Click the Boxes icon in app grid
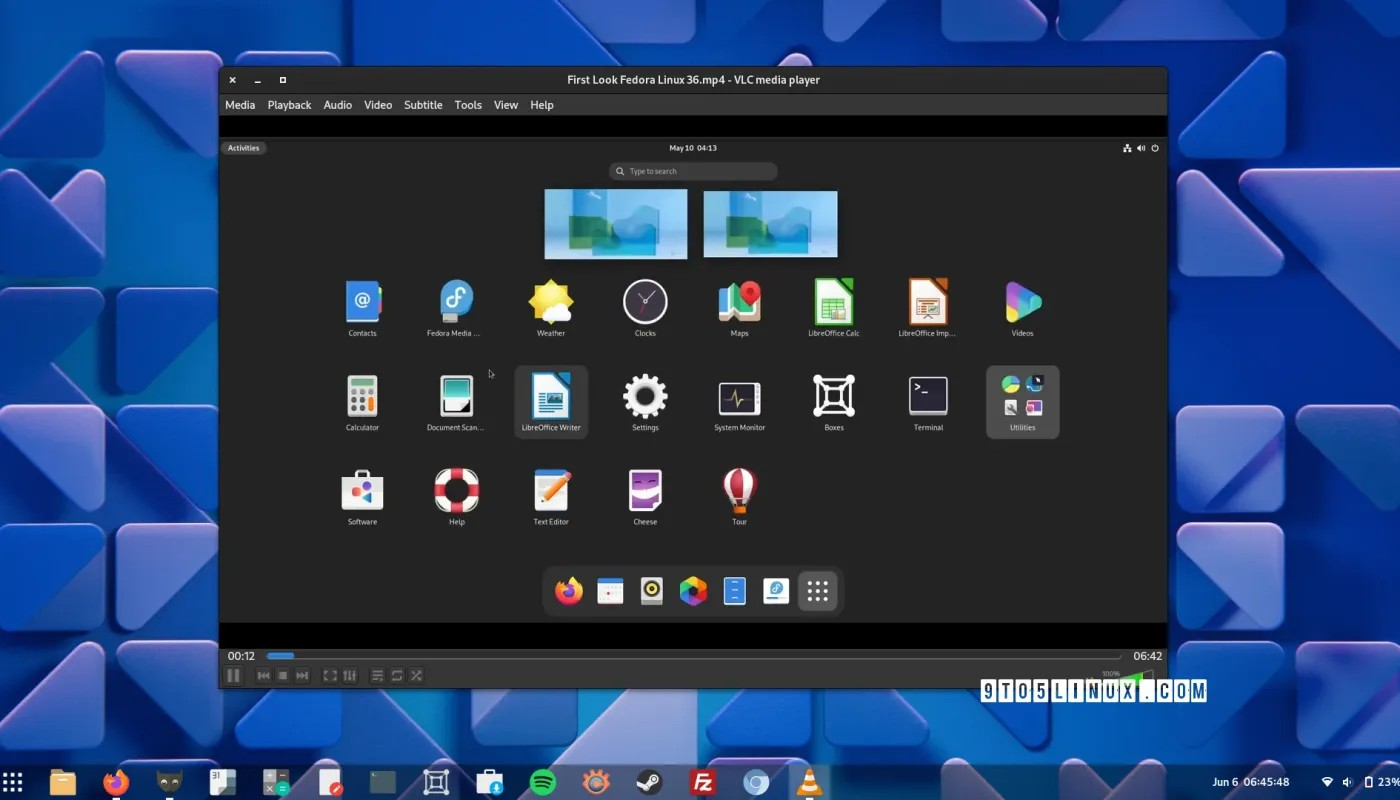This screenshot has width=1400, height=800. 834,396
